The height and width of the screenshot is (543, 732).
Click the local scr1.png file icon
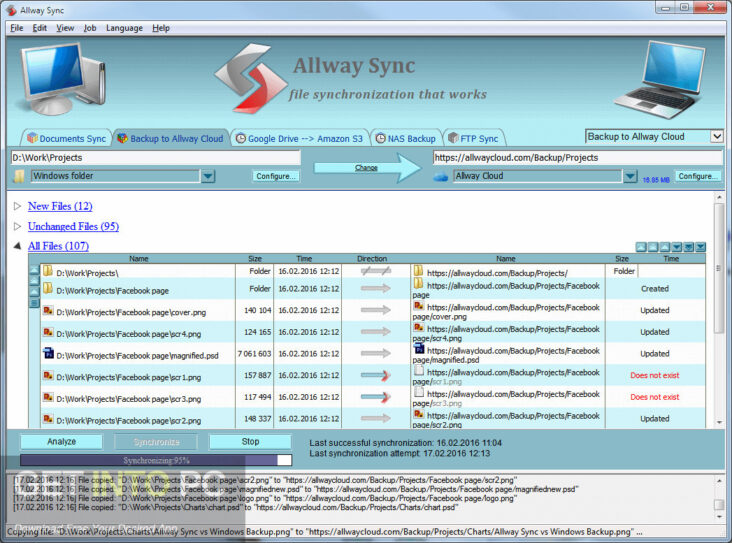[x=48, y=375]
